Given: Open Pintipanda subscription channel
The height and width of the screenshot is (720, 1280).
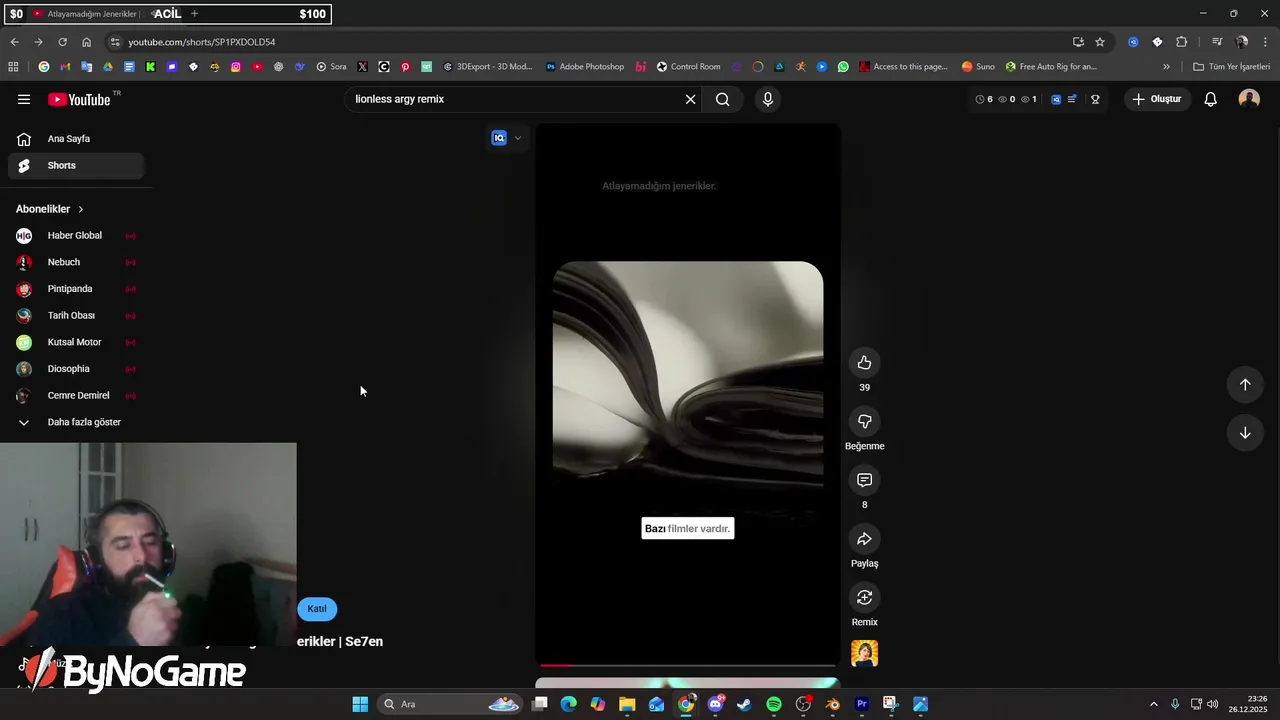Looking at the screenshot, I should pyautogui.click(x=76, y=289).
